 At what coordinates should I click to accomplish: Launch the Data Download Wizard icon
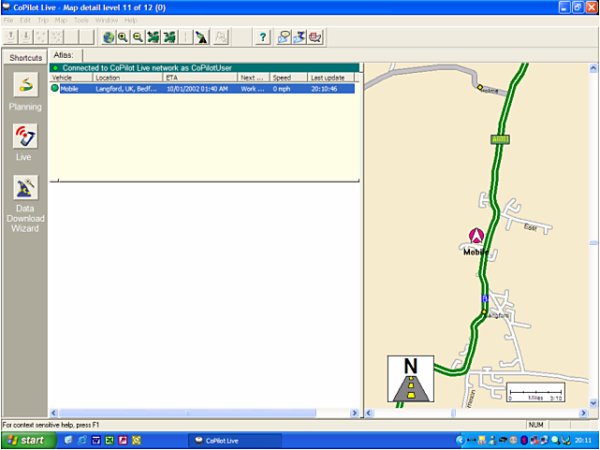(26, 187)
